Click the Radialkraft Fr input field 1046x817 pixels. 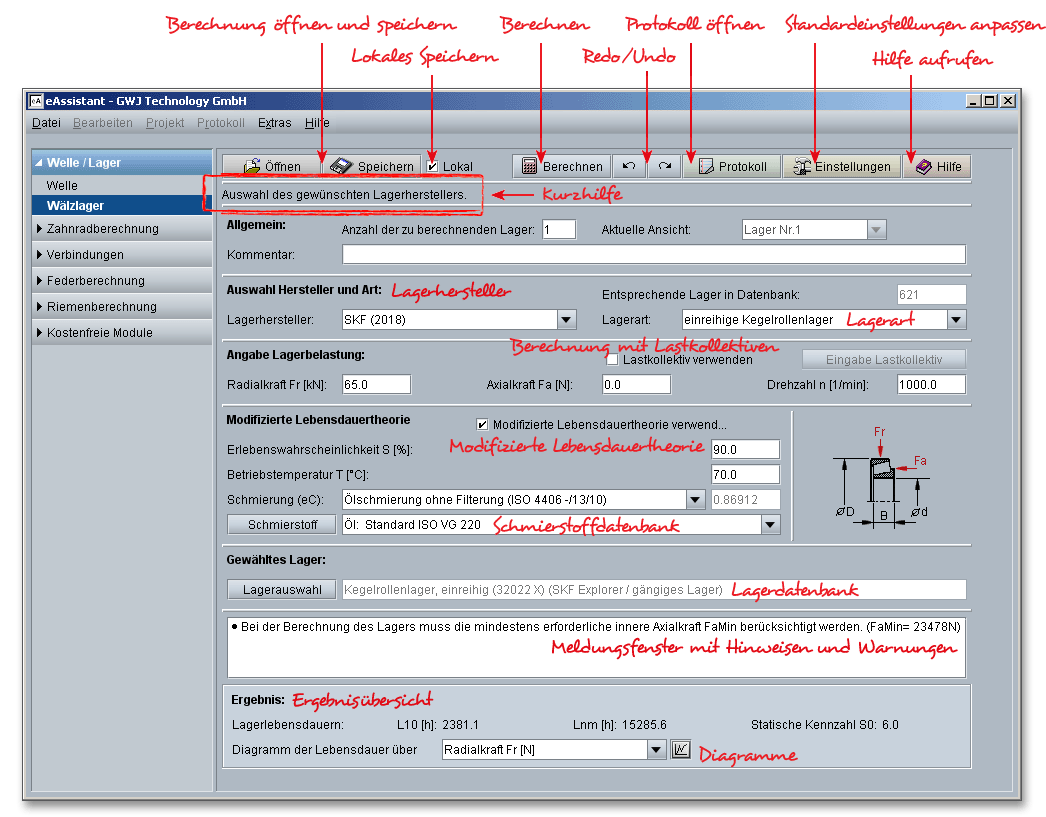(373, 383)
